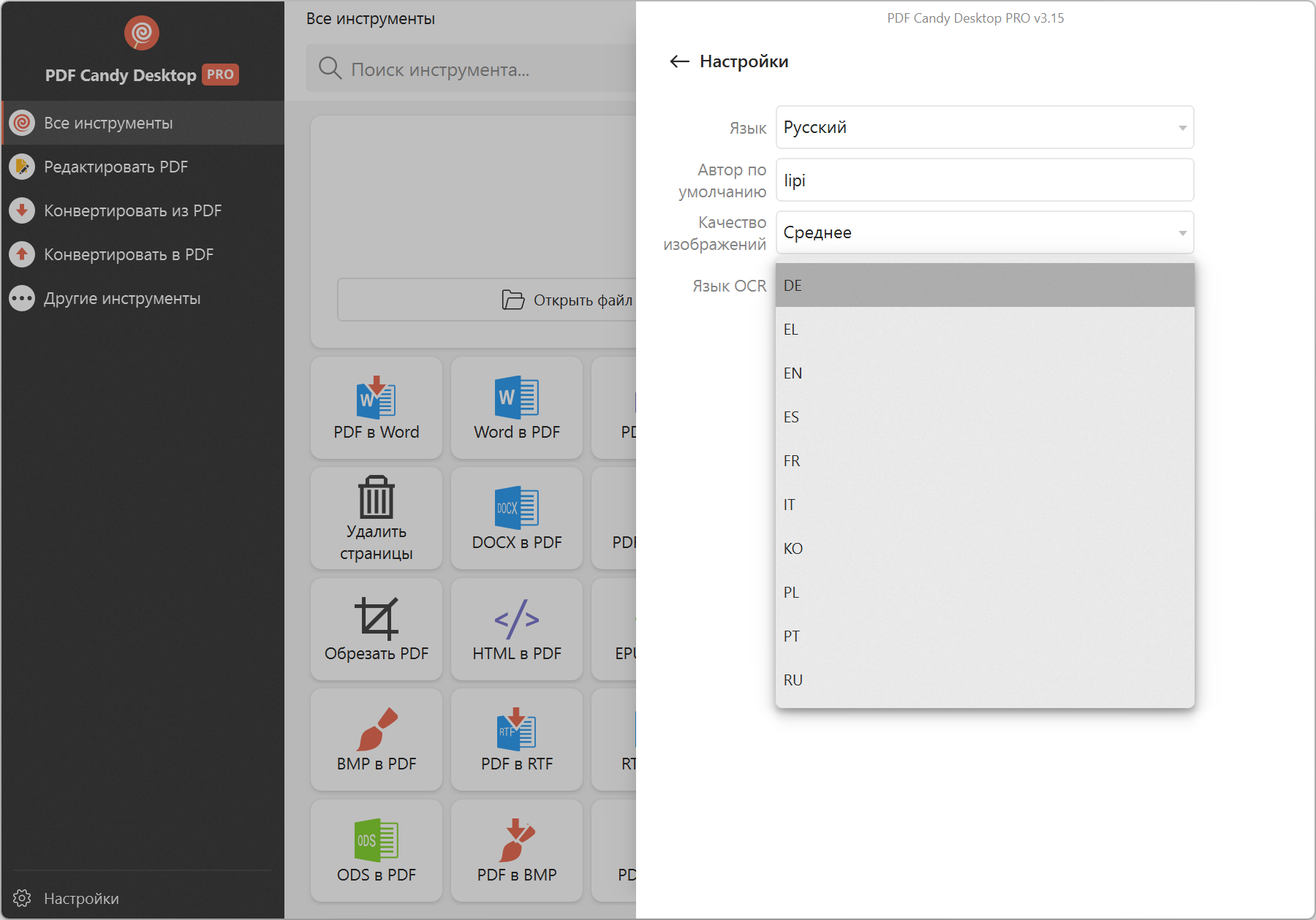Open the ODS в PDF tool
The image size is (1316, 920).
pos(377,851)
